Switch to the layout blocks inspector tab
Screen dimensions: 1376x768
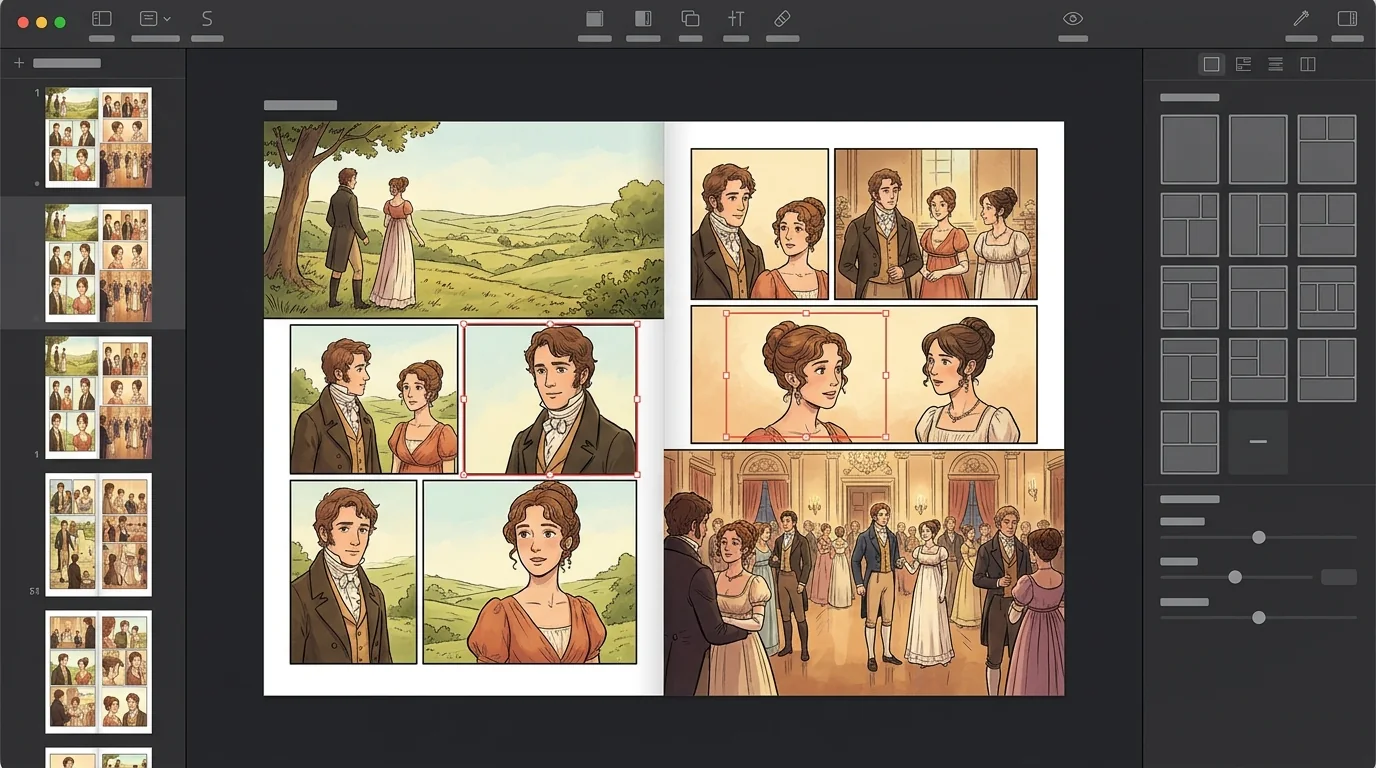[1243, 64]
